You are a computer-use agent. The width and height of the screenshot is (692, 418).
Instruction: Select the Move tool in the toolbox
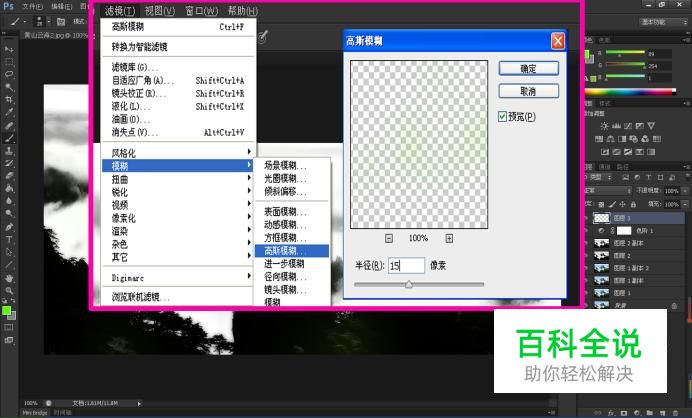(x=9, y=49)
